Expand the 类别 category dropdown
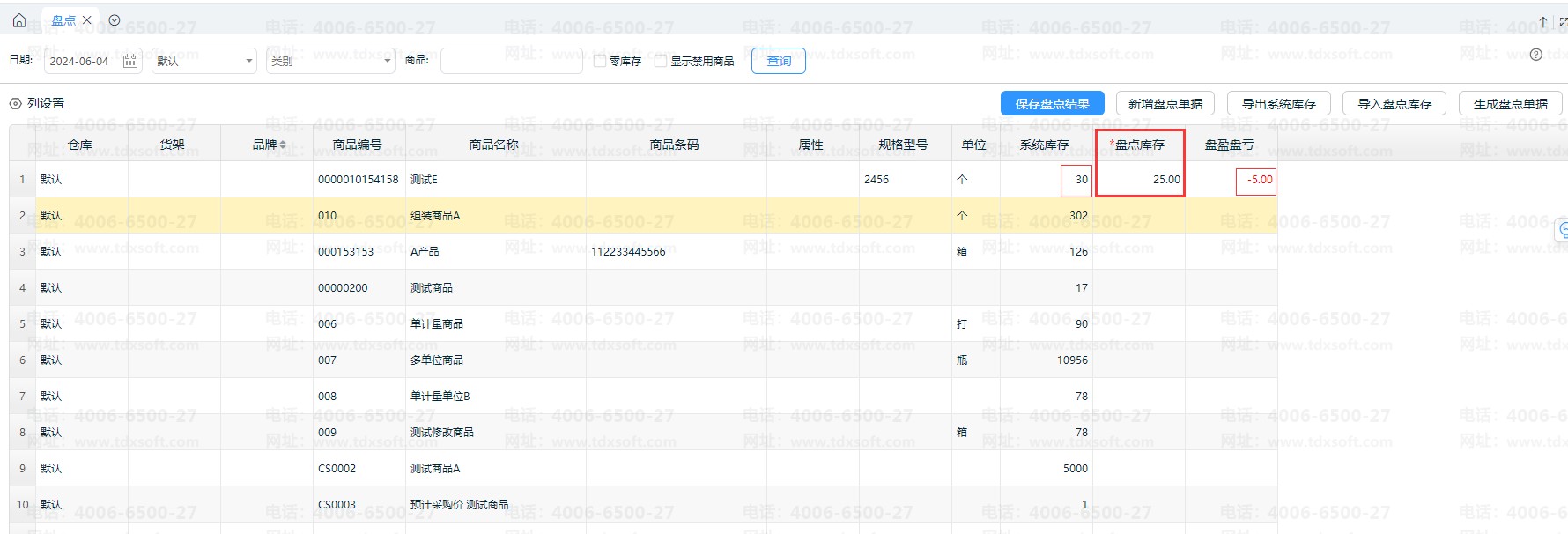The image size is (1568, 534). [330, 61]
